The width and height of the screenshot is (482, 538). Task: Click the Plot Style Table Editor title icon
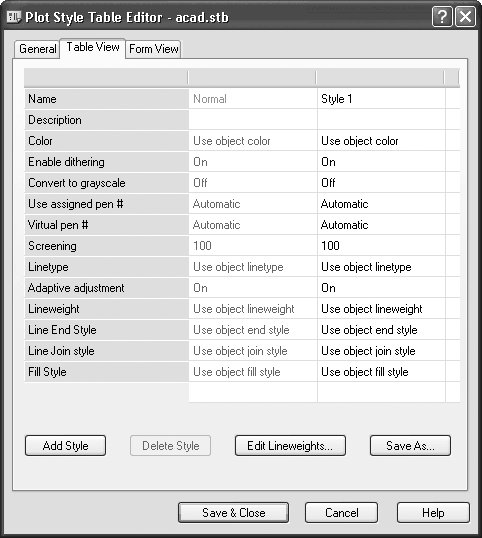pyautogui.click(x=14, y=17)
